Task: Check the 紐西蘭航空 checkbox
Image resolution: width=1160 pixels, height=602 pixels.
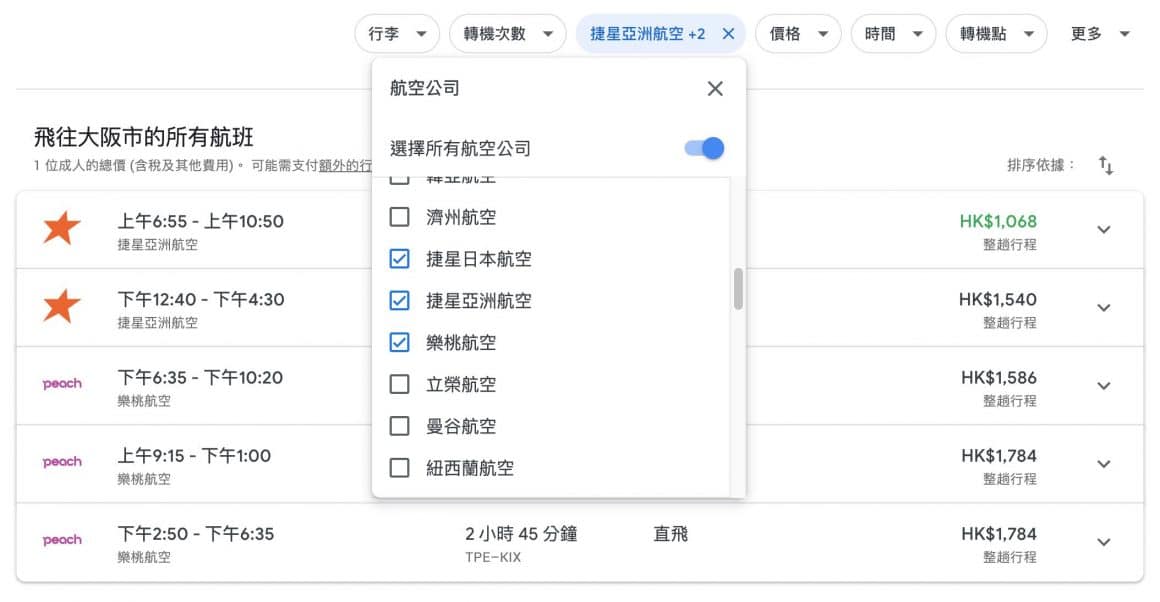Action: coord(399,467)
